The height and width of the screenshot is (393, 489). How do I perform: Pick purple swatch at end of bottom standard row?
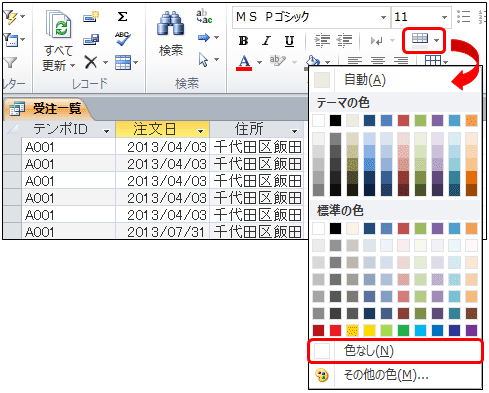471,331
